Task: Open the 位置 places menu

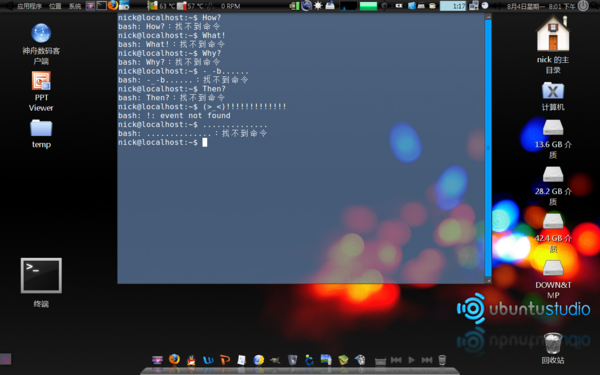Action: click(x=55, y=6)
